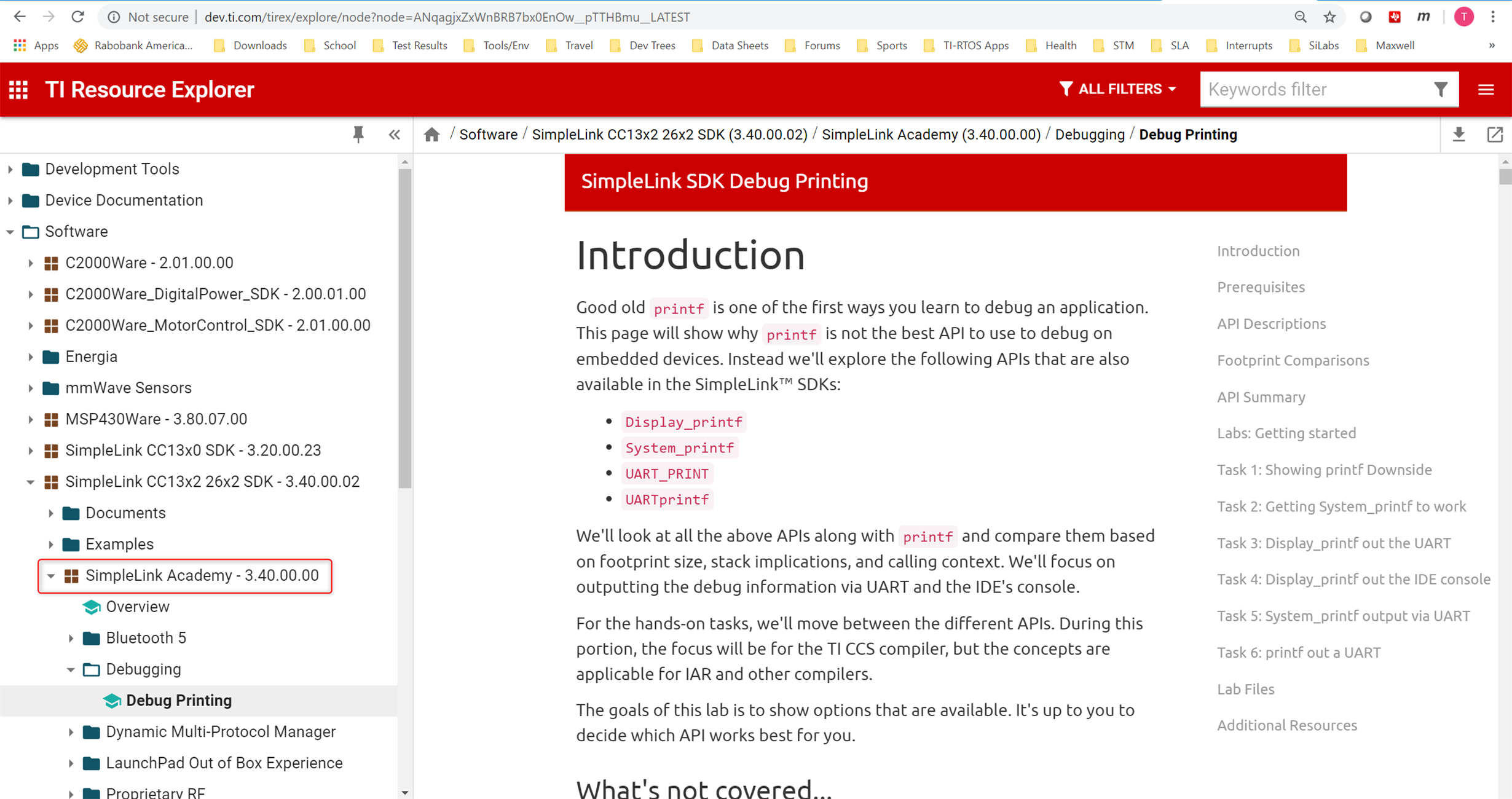Open page in new window icon
This screenshot has height=799, width=1512.
click(1495, 135)
